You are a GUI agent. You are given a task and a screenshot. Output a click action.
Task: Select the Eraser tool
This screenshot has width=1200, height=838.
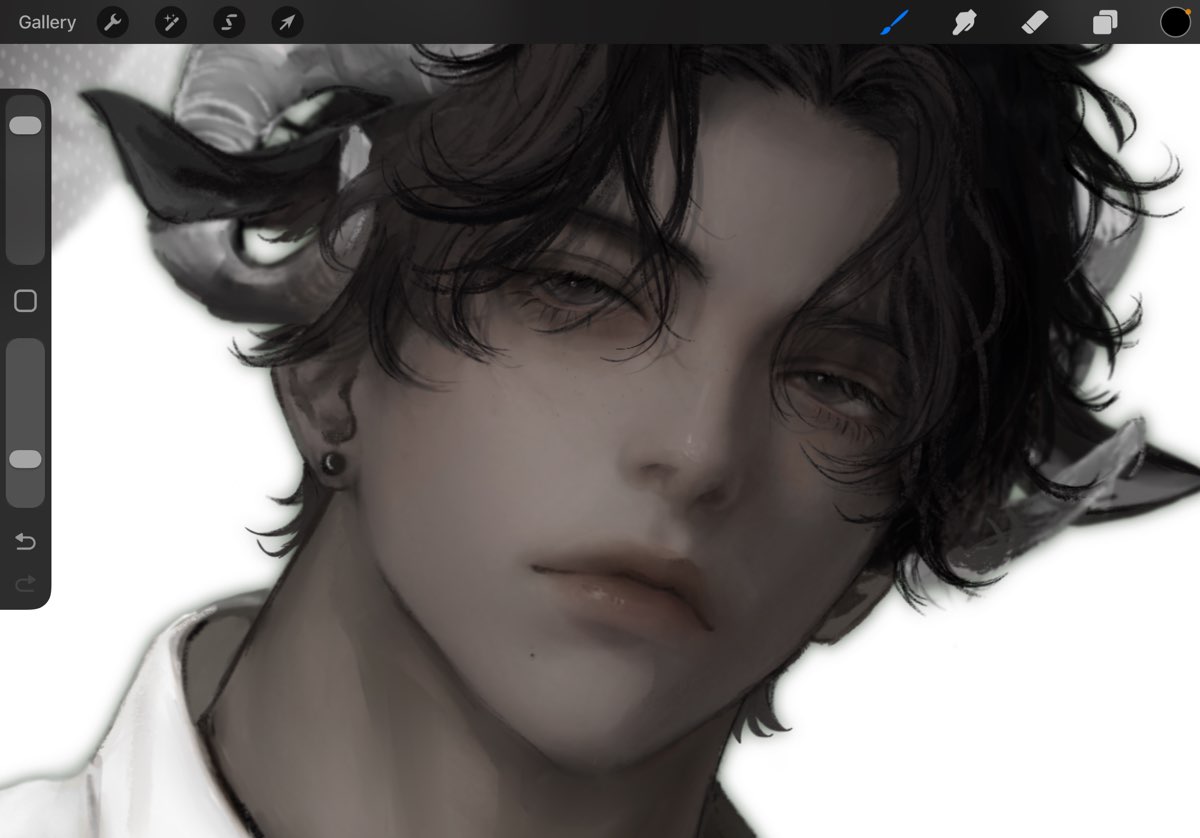click(1035, 22)
